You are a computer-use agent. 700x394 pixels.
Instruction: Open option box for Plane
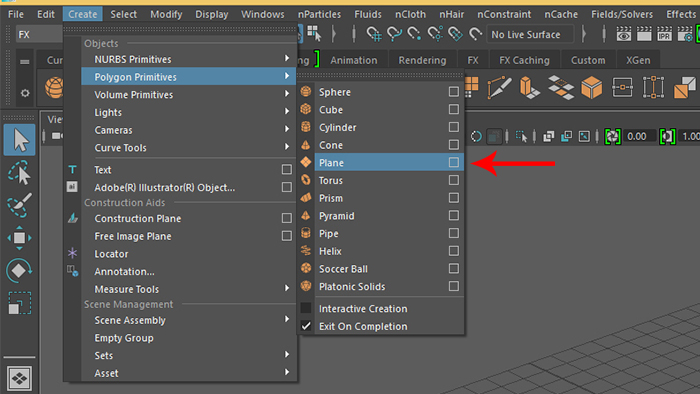click(454, 162)
